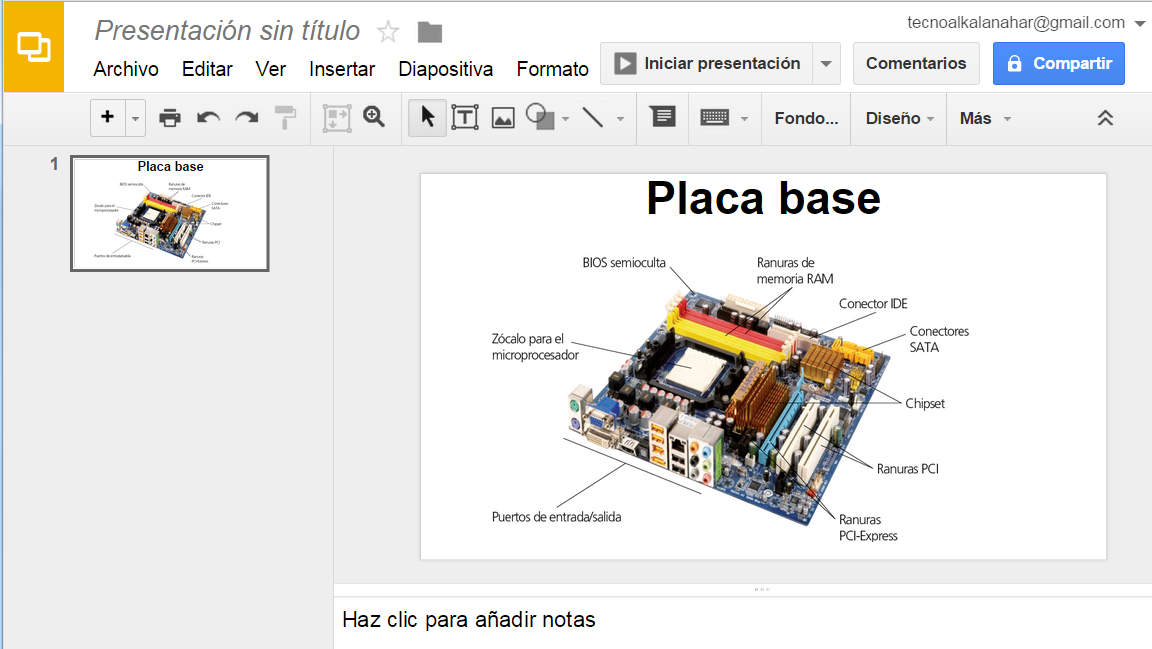The image size is (1152, 649).
Task: Click the print icon in toolbar
Action: [170, 118]
